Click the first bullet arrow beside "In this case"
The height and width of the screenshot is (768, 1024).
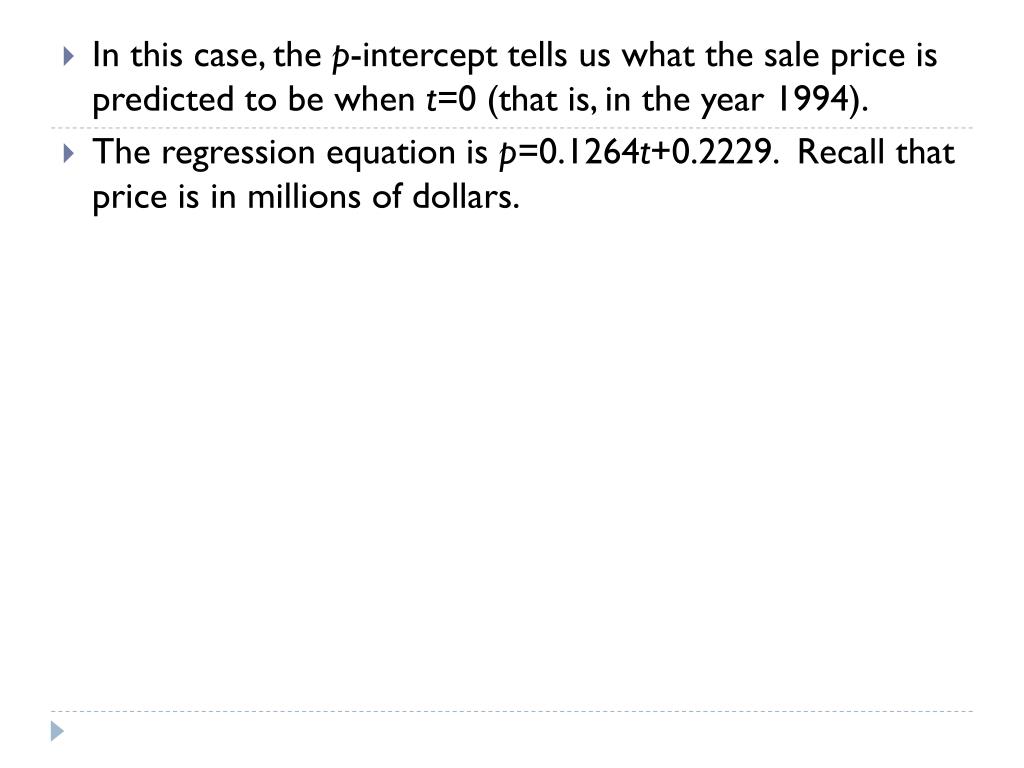click(69, 56)
